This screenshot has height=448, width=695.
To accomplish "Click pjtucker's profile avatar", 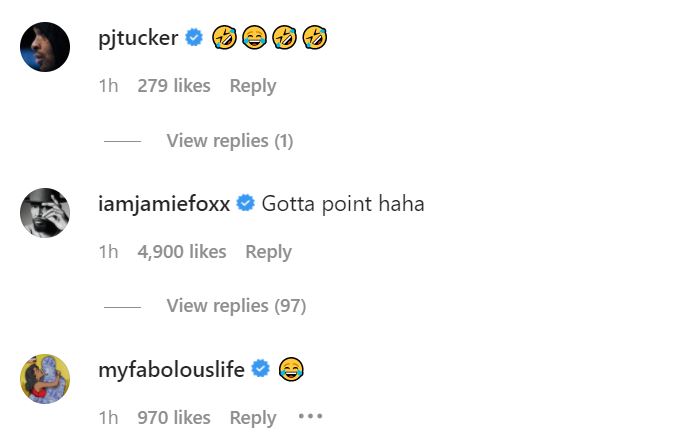I will tap(45, 47).
